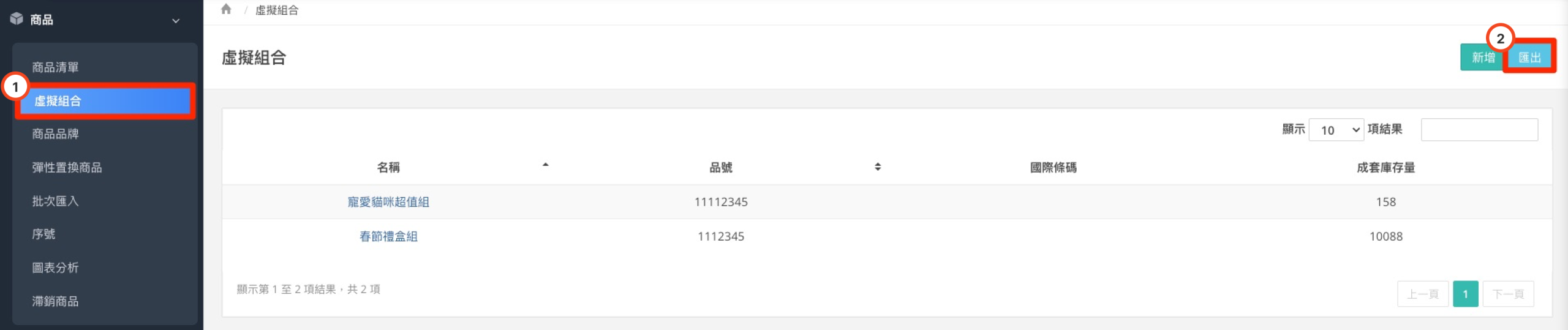This screenshot has height=330, width=1568.
Task: Select 虛擬組合 sidebar item
Action: 58,101
